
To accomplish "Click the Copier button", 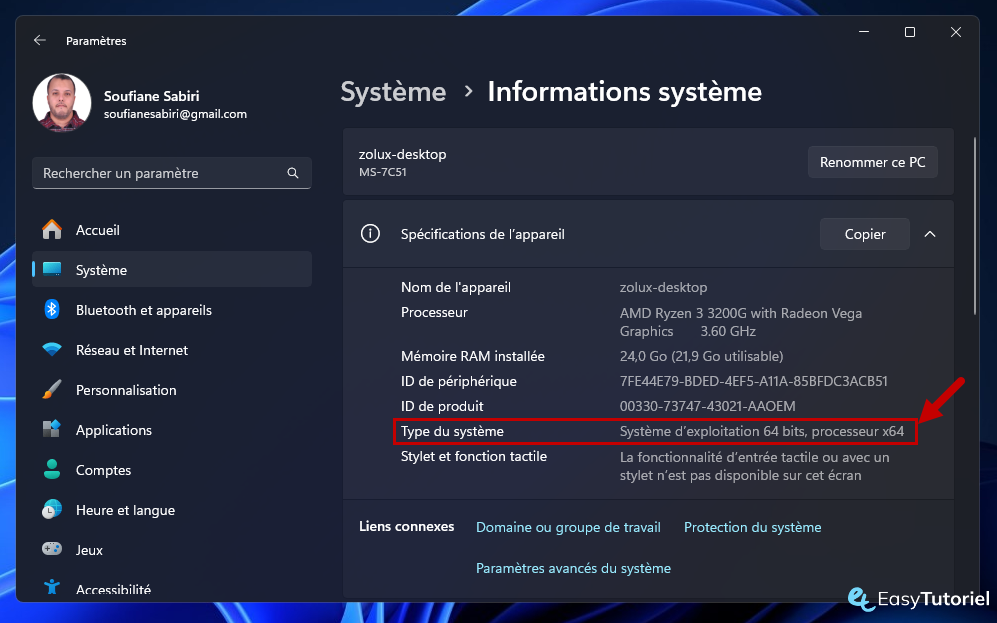I will pos(864,233).
